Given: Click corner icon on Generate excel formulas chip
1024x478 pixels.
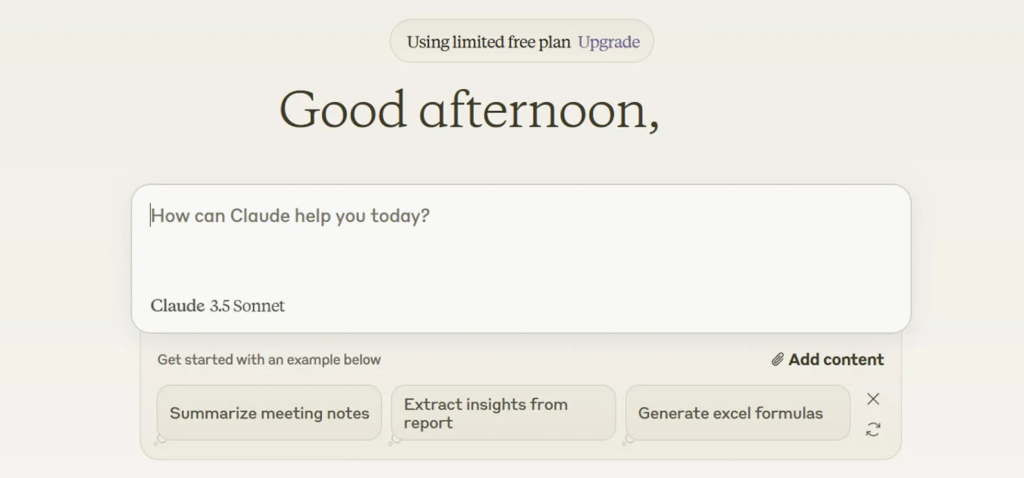Looking at the screenshot, I should click(628, 439).
